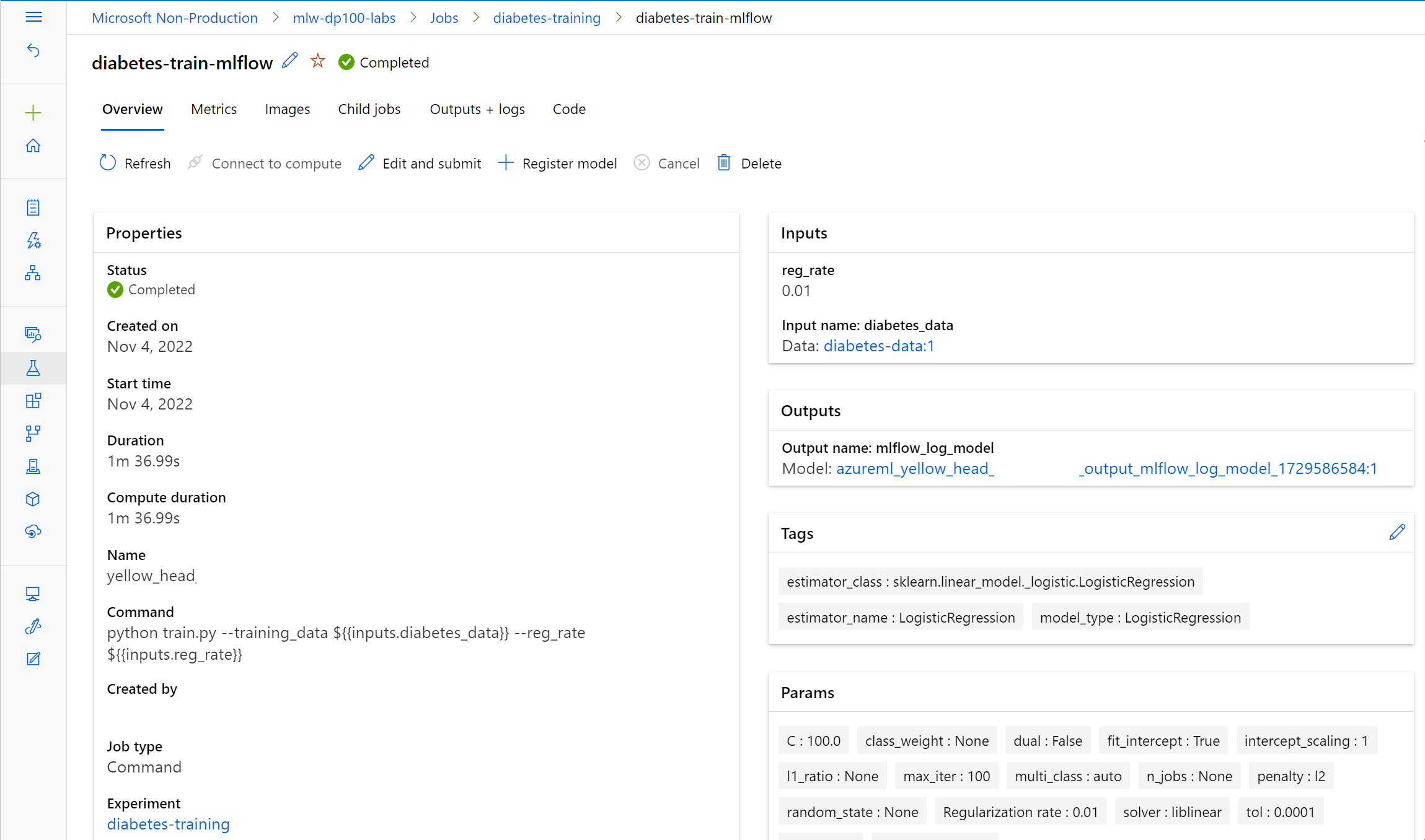Switch to the Outputs + logs tab
The width and height of the screenshot is (1425, 840).
(x=476, y=109)
